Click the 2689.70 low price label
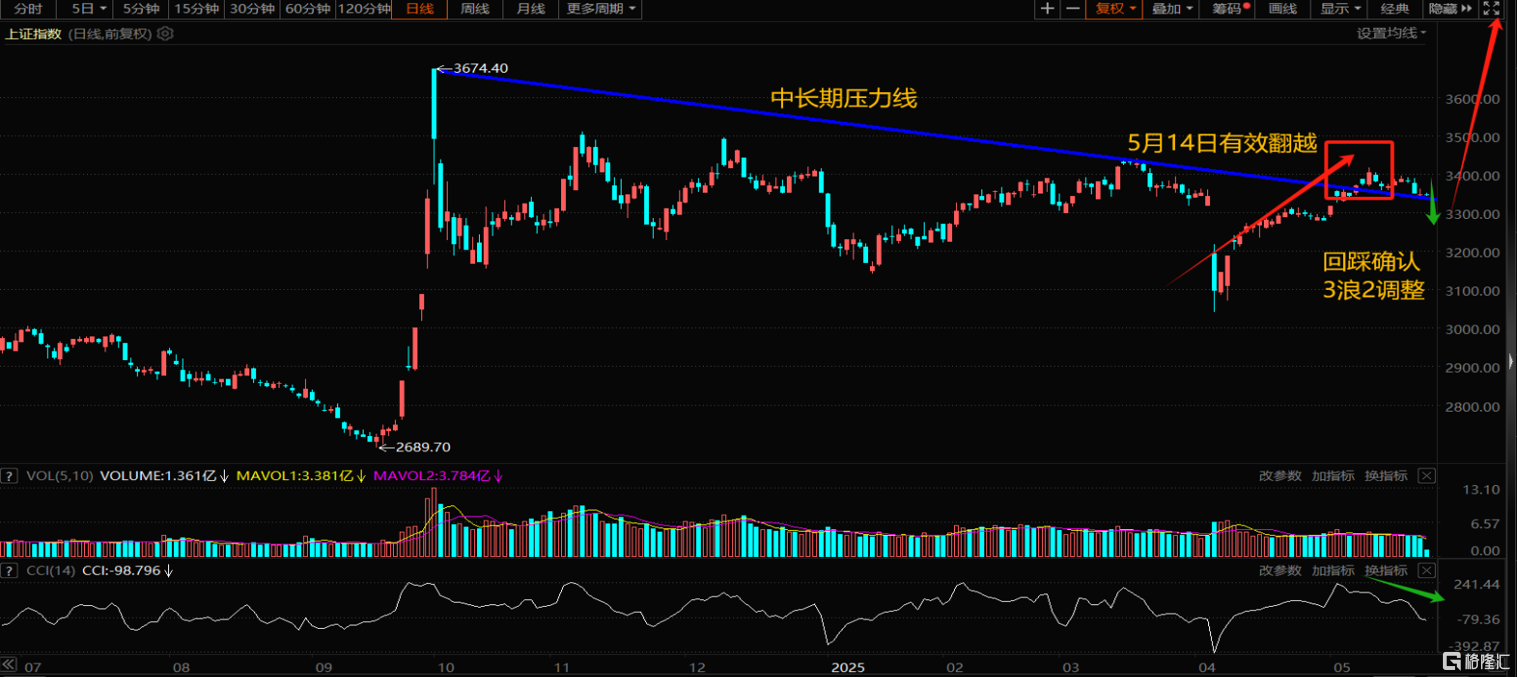Screen dimensions: 1517x678 coord(423,447)
